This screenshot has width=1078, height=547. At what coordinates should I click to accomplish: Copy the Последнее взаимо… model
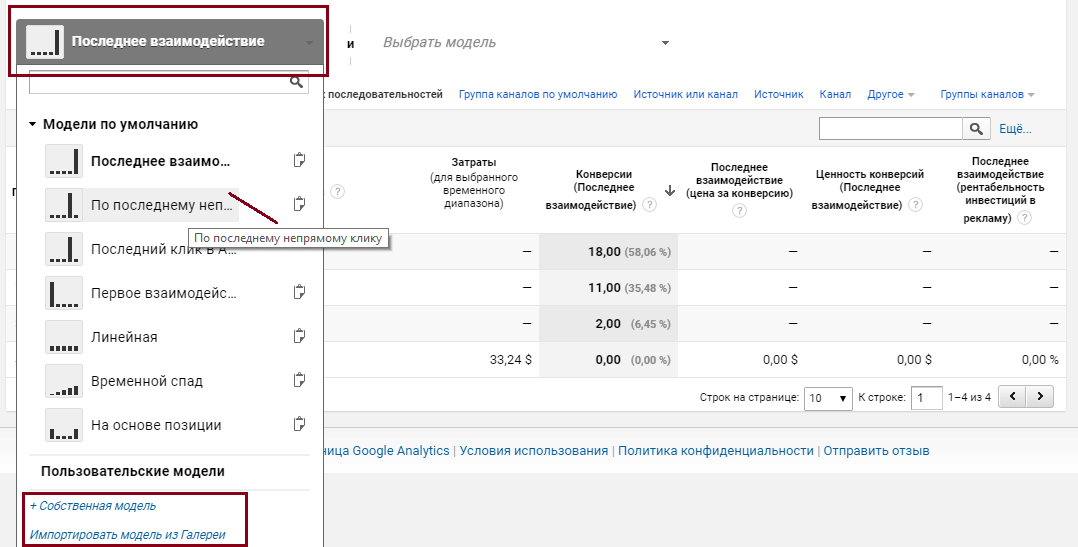pos(299,160)
